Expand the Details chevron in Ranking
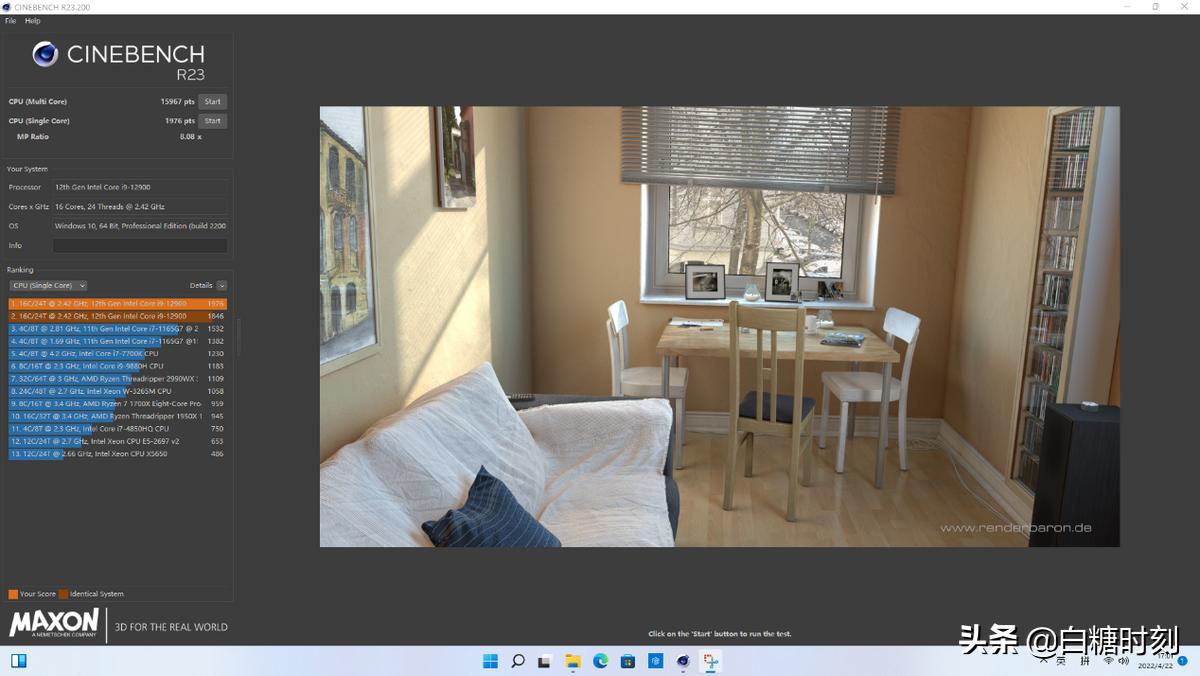This screenshot has height=676, width=1200. [221, 285]
